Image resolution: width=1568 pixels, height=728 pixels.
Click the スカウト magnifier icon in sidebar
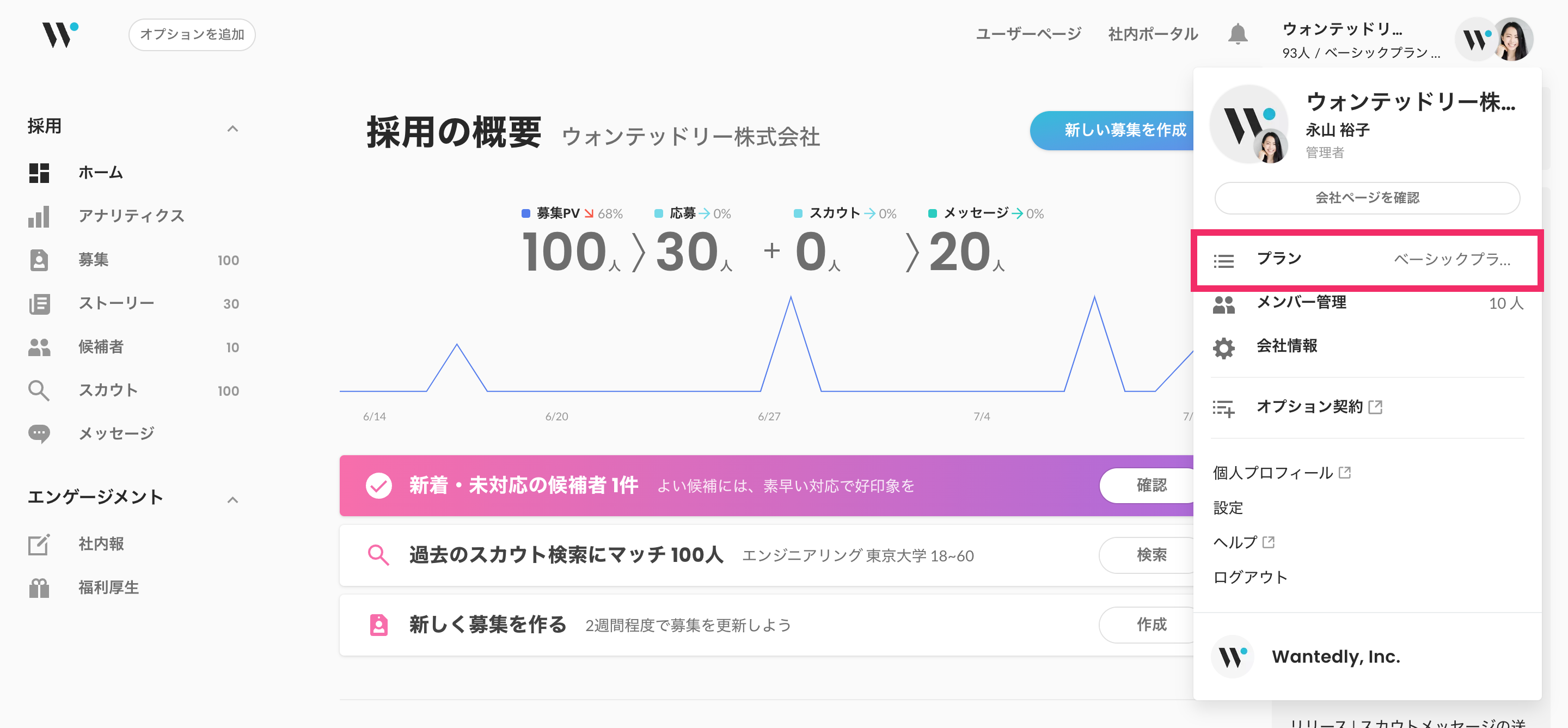(x=39, y=390)
